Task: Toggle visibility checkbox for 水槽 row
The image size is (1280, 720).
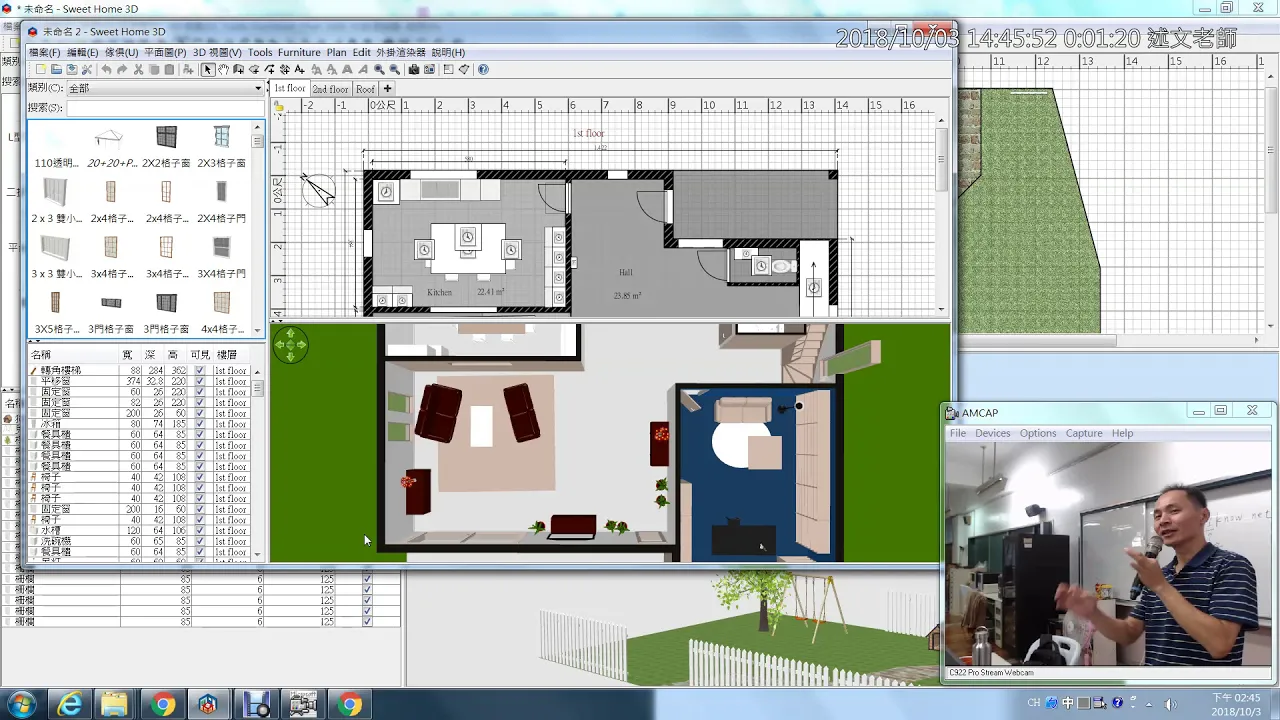Action: click(200, 531)
